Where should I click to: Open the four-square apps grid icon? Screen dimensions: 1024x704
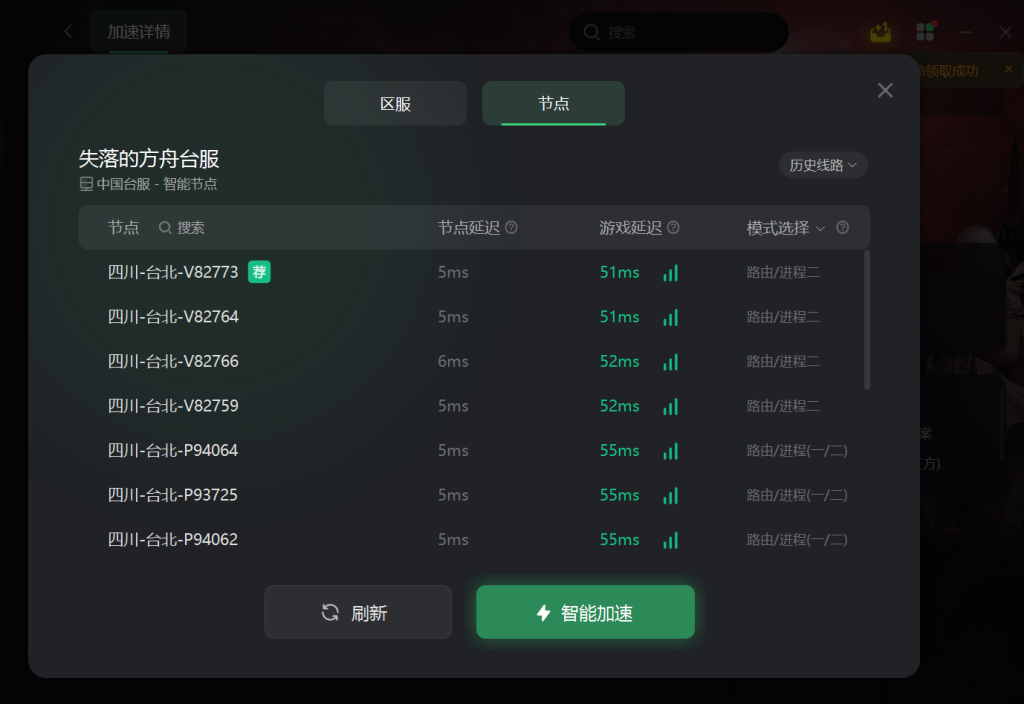925,31
